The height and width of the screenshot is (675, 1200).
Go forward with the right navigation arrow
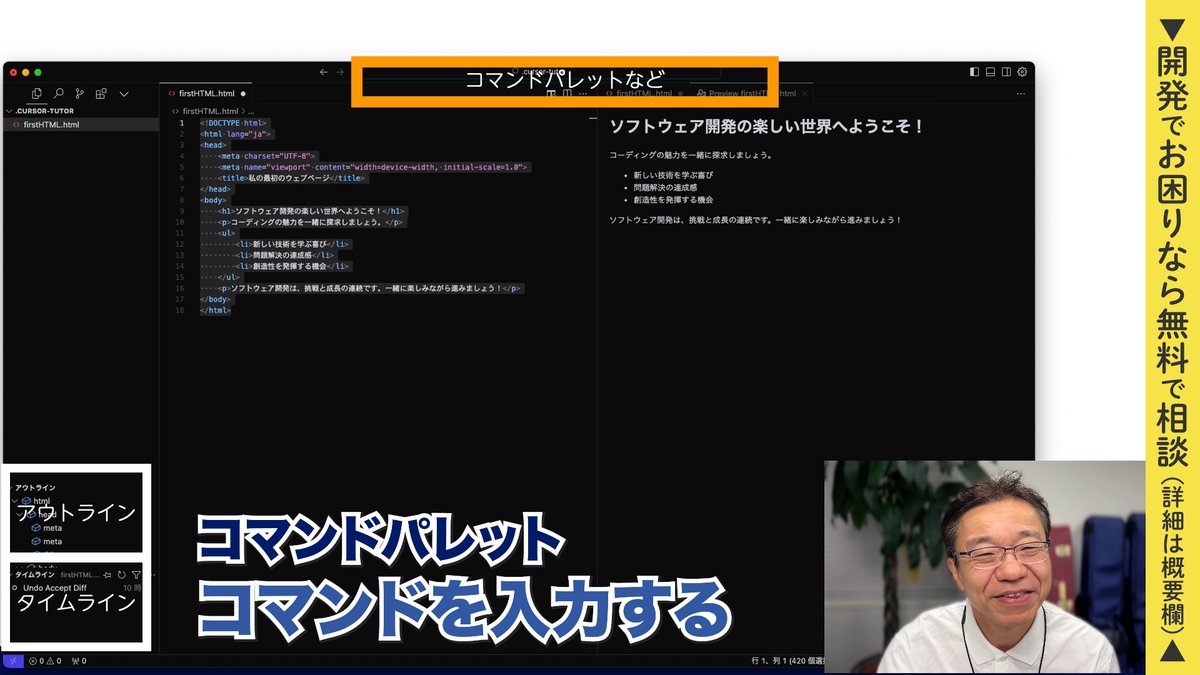(340, 72)
